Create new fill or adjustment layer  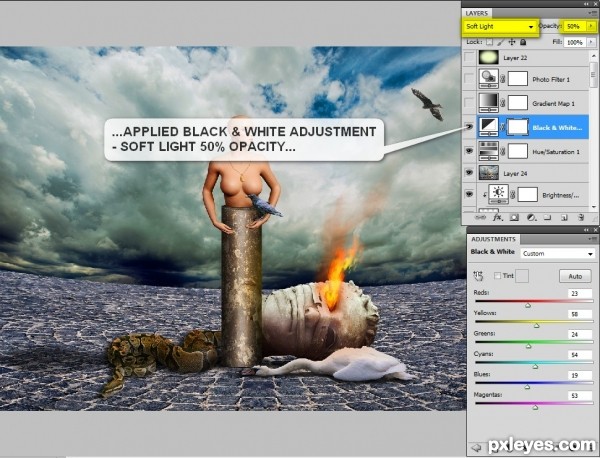point(531,217)
